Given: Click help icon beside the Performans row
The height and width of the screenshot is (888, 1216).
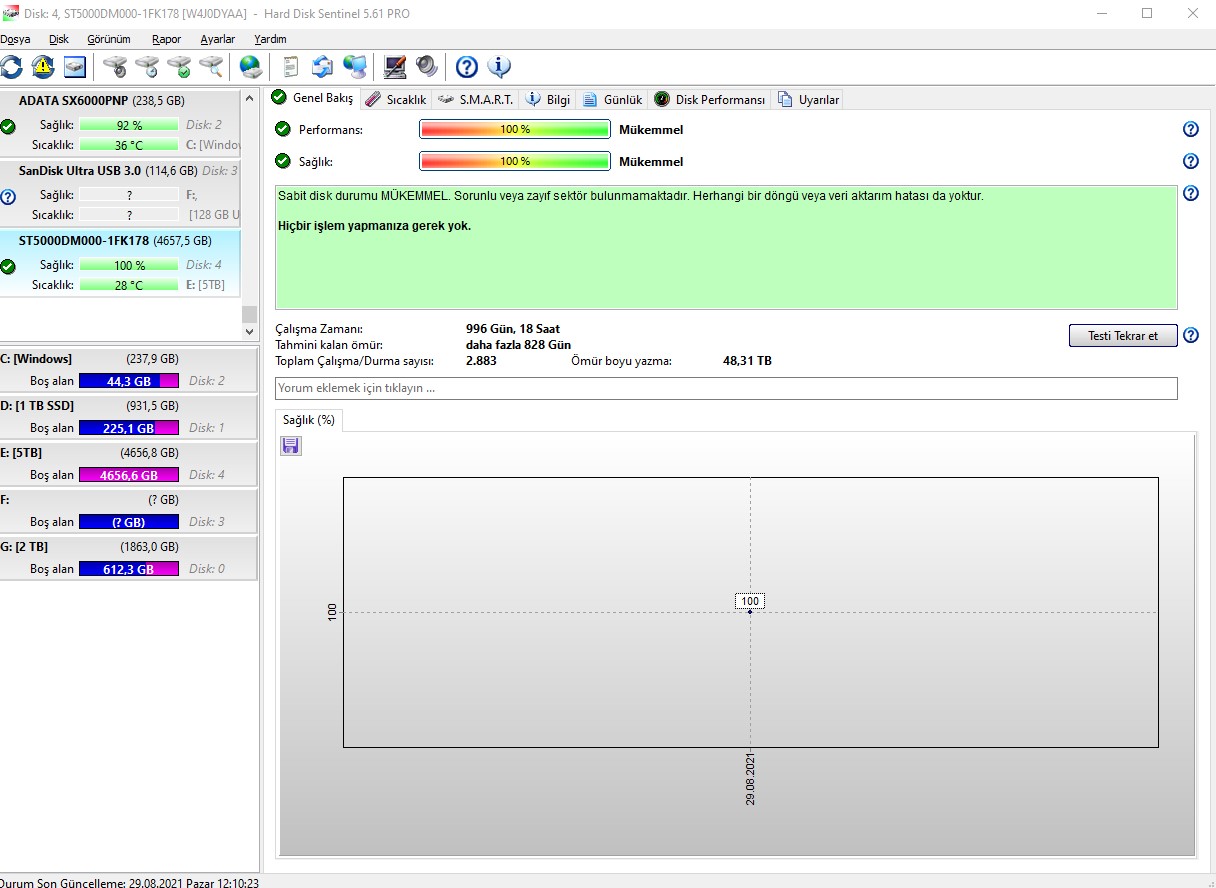Looking at the screenshot, I should pos(1190,129).
